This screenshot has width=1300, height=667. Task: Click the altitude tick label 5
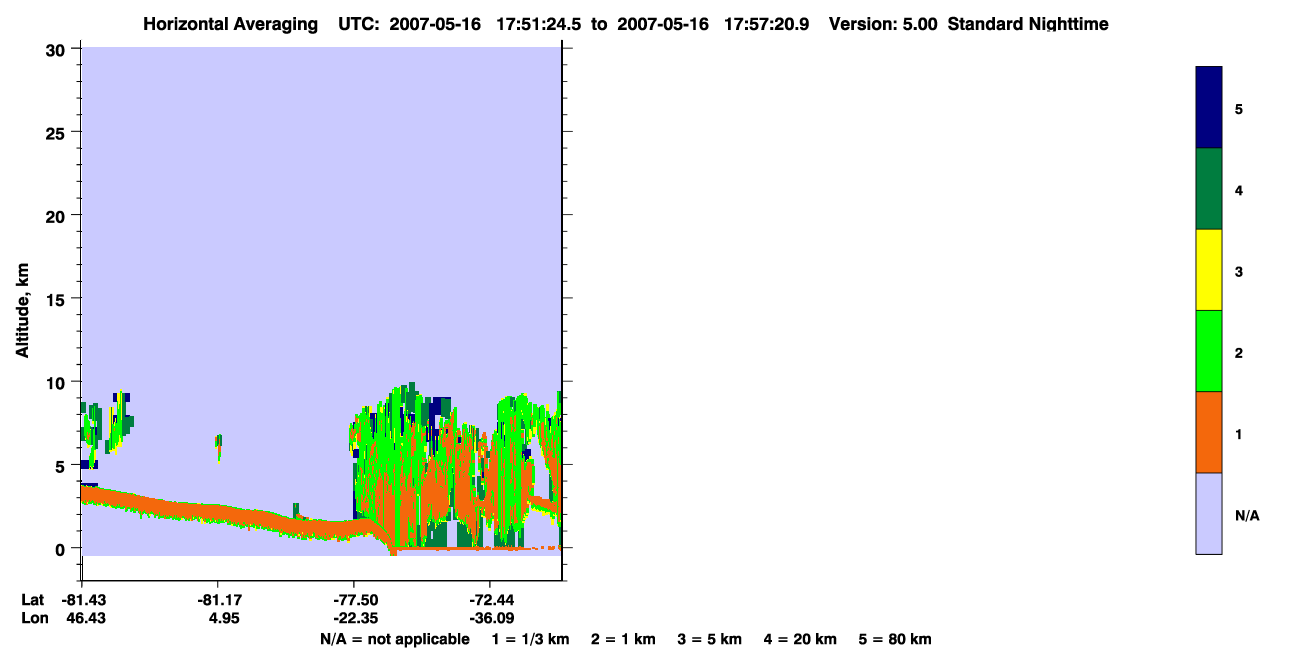tap(63, 465)
